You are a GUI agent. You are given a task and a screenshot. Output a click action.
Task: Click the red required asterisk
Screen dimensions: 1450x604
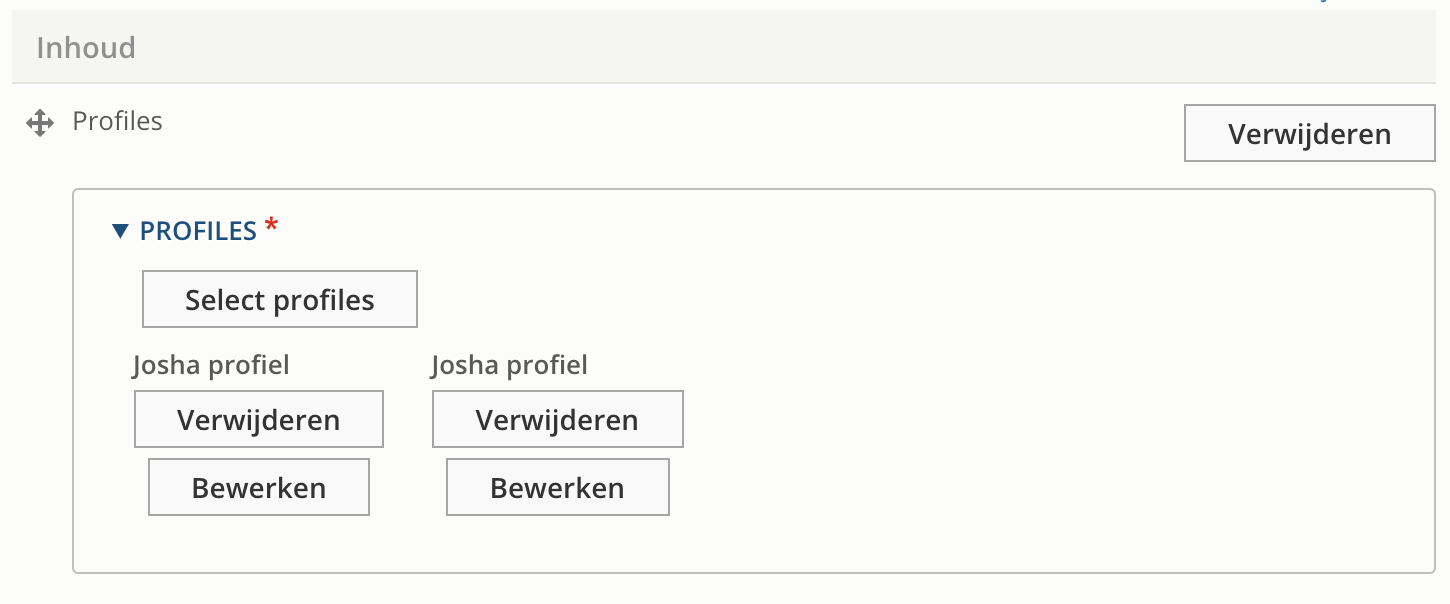(271, 229)
